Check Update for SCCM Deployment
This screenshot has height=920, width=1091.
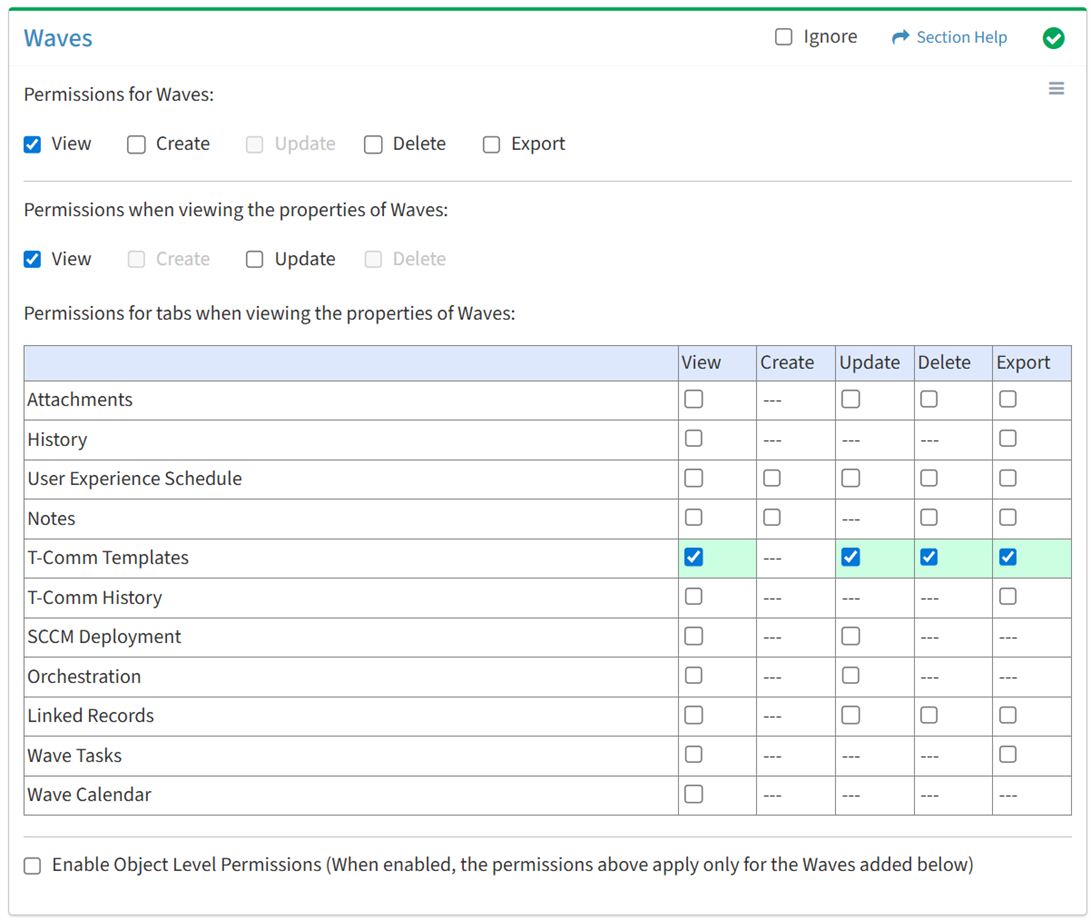pyautogui.click(x=850, y=636)
